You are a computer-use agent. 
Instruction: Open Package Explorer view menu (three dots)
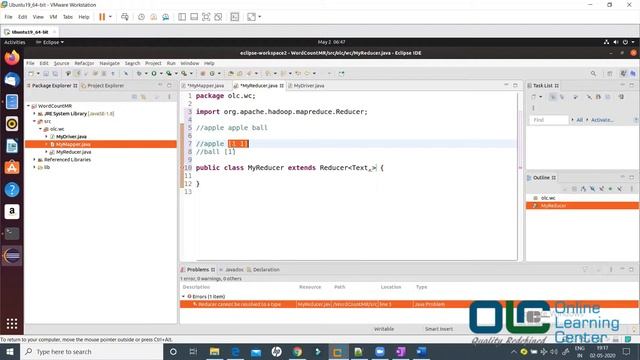(169, 97)
